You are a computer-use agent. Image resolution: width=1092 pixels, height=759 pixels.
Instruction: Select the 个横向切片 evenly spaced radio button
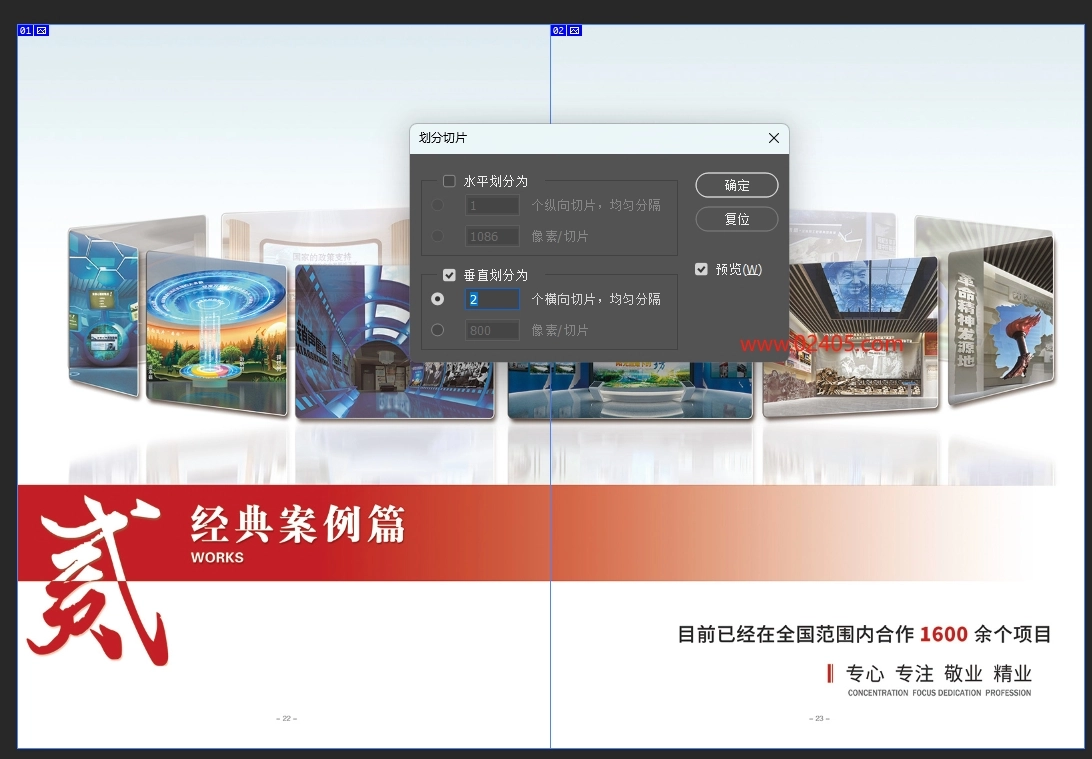pyautogui.click(x=437, y=299)
